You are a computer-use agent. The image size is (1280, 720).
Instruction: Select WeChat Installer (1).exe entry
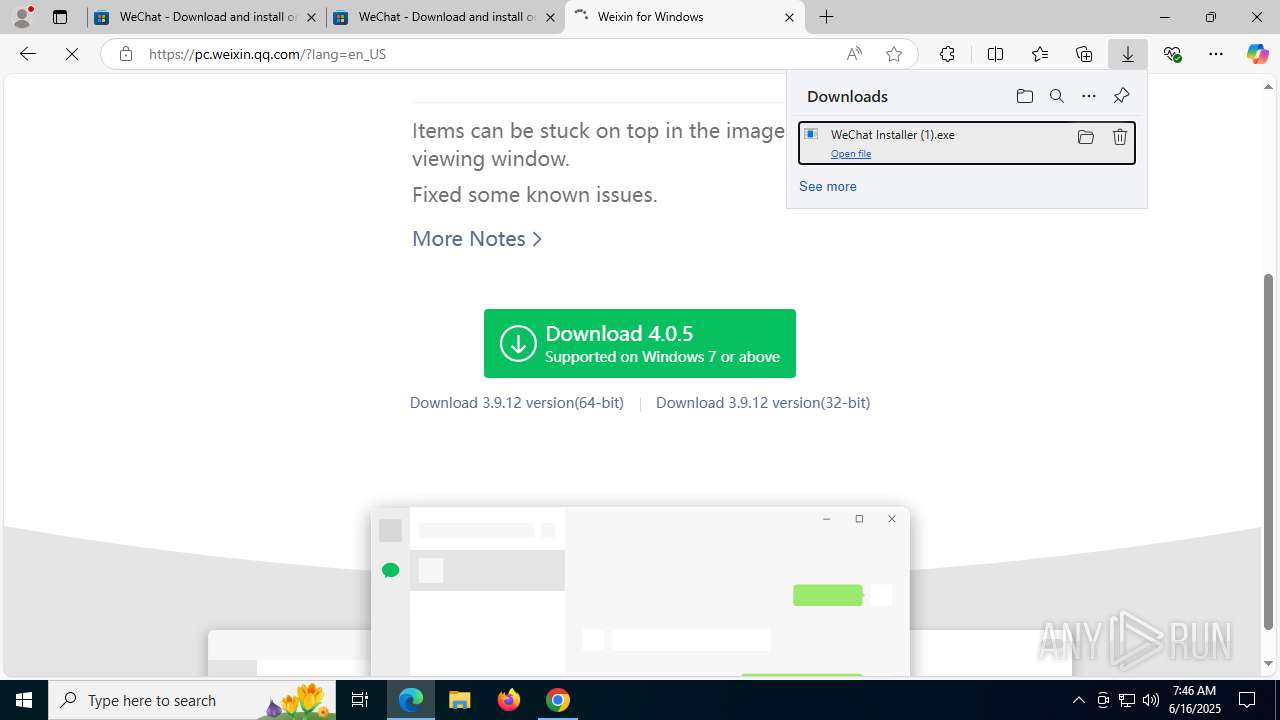966,143
